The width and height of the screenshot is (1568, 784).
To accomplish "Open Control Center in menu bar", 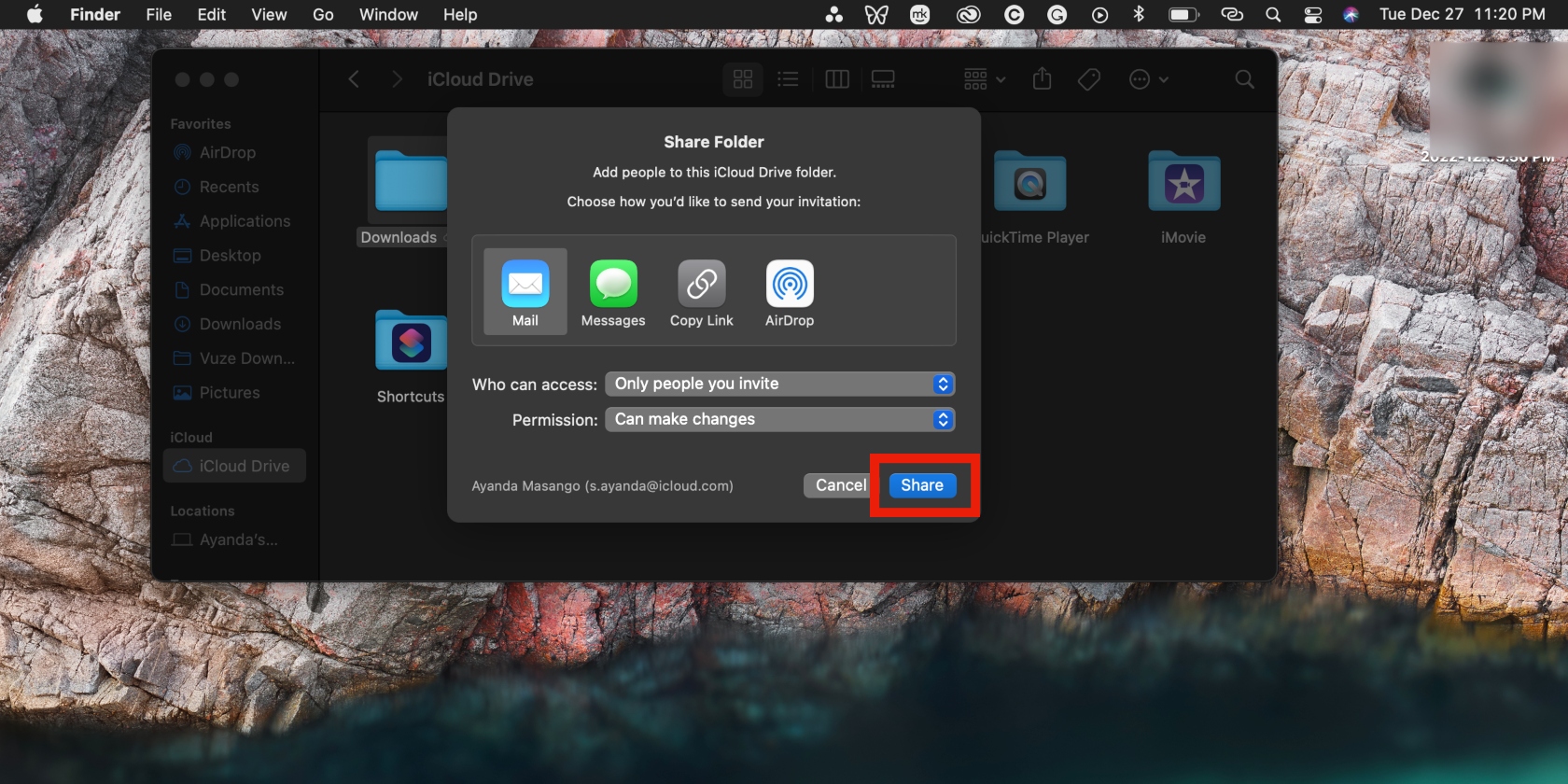I will (1313, 14).
